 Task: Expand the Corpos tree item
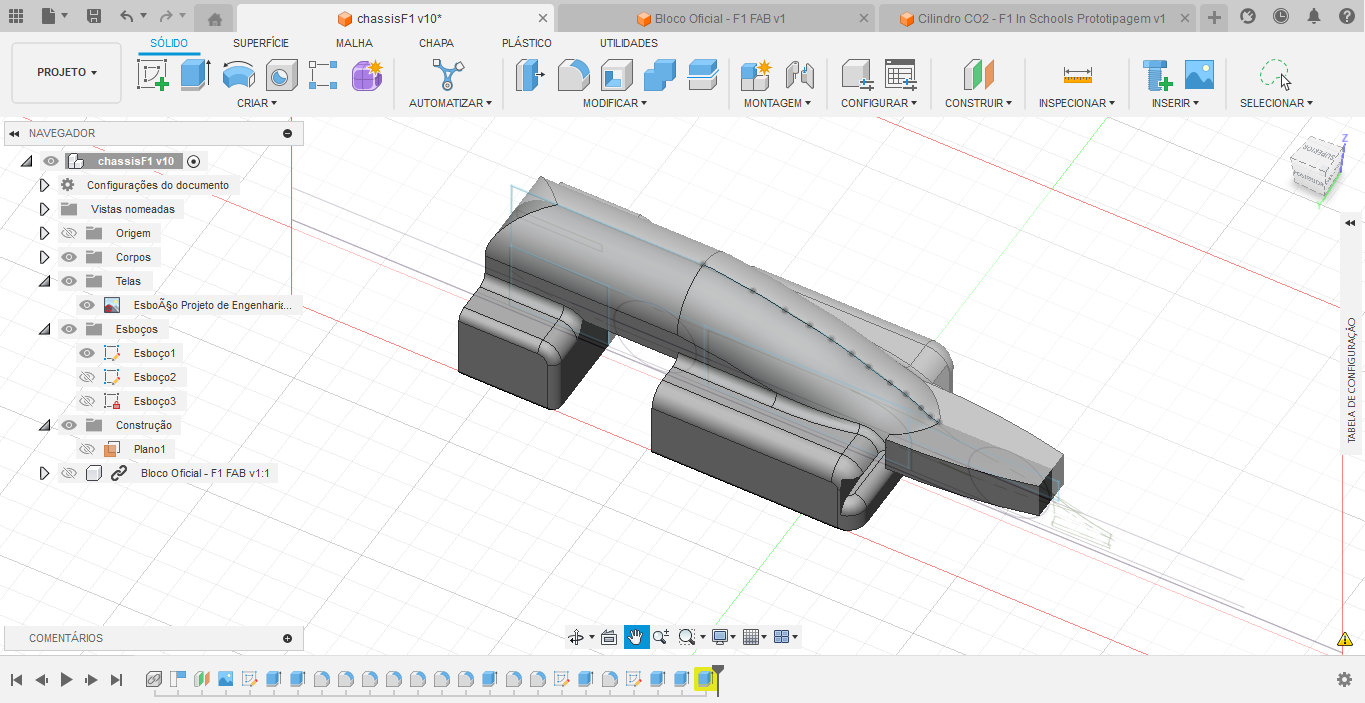pyautogui.click(x=44, y=256)
